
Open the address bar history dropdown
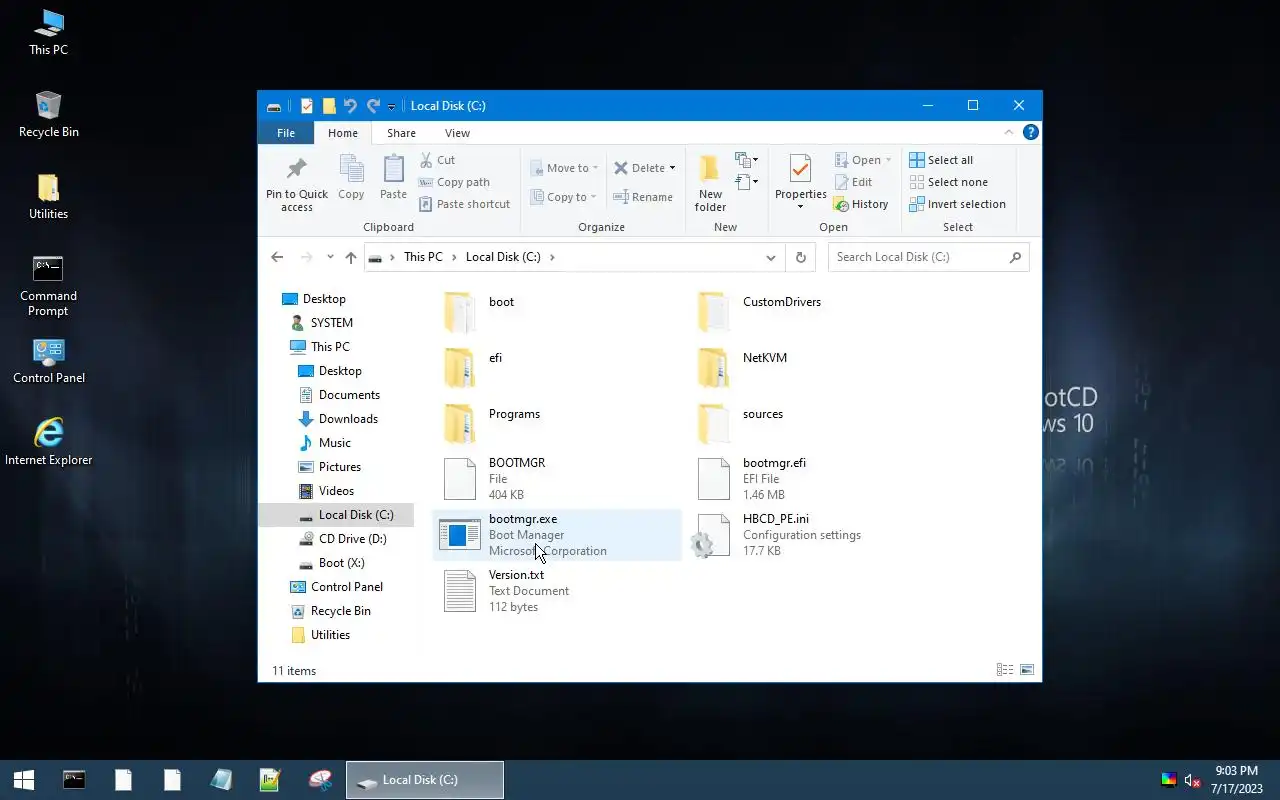[770, 257]
